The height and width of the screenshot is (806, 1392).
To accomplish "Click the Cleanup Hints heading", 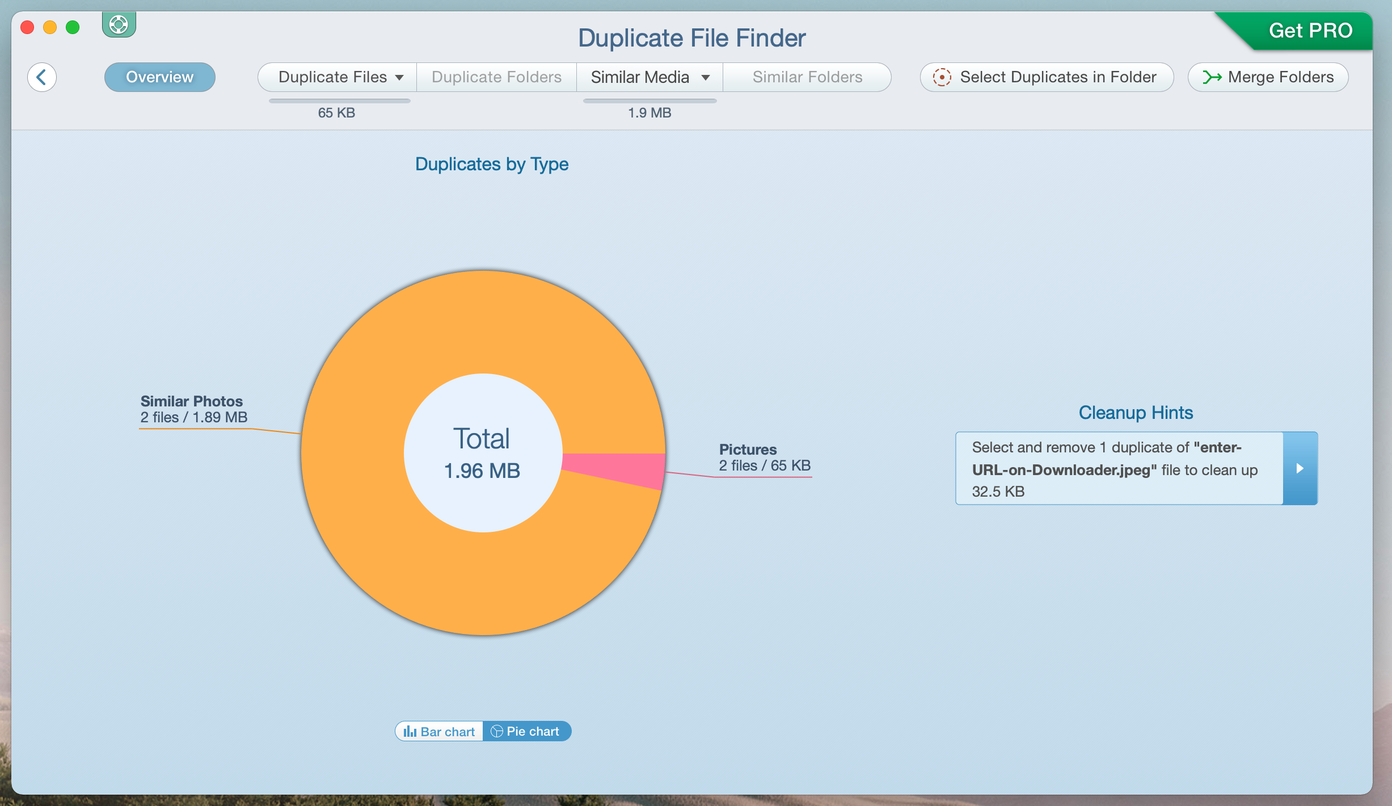I will pos(1136,413).
